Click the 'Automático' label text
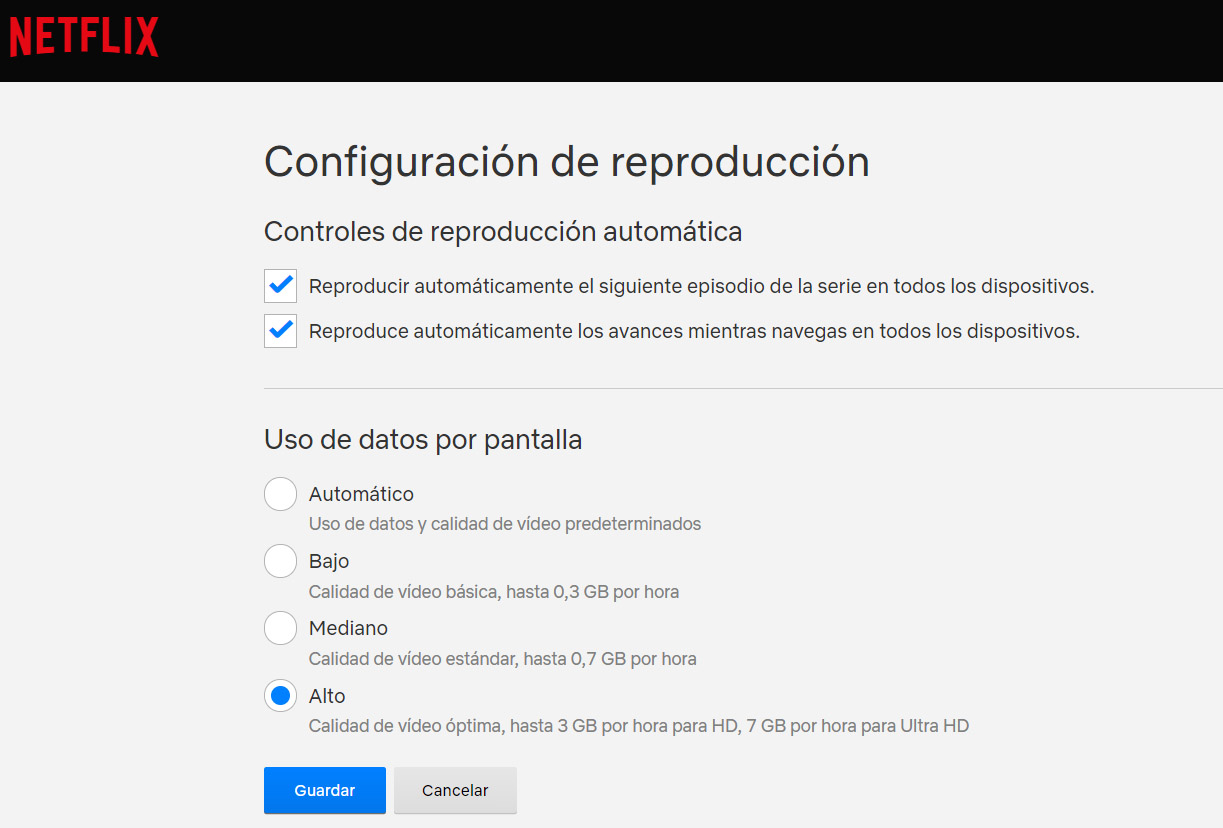Image resolution: width=1223 pixels, height=828 pixels. tap(361, 494)
